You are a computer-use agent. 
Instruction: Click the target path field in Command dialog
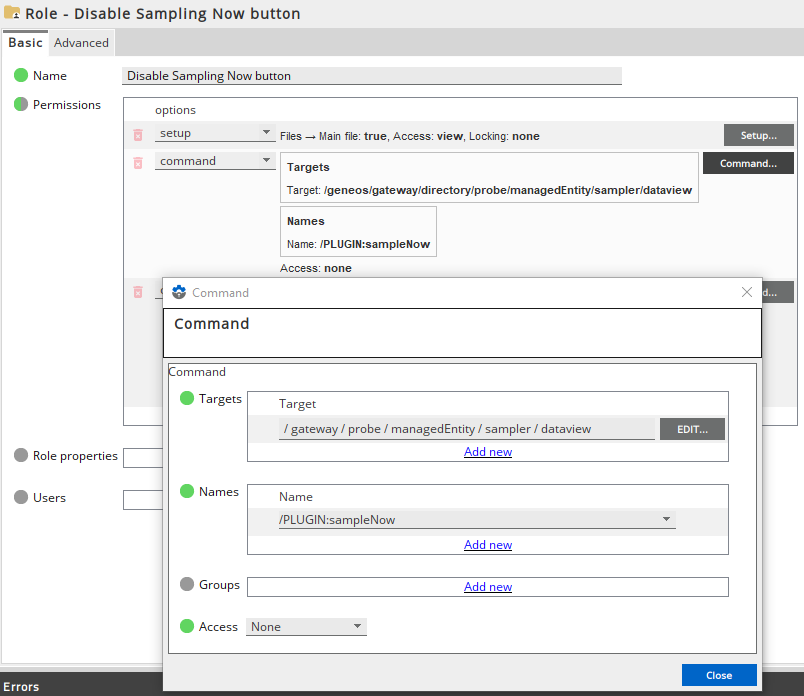[x=467, y=429]
